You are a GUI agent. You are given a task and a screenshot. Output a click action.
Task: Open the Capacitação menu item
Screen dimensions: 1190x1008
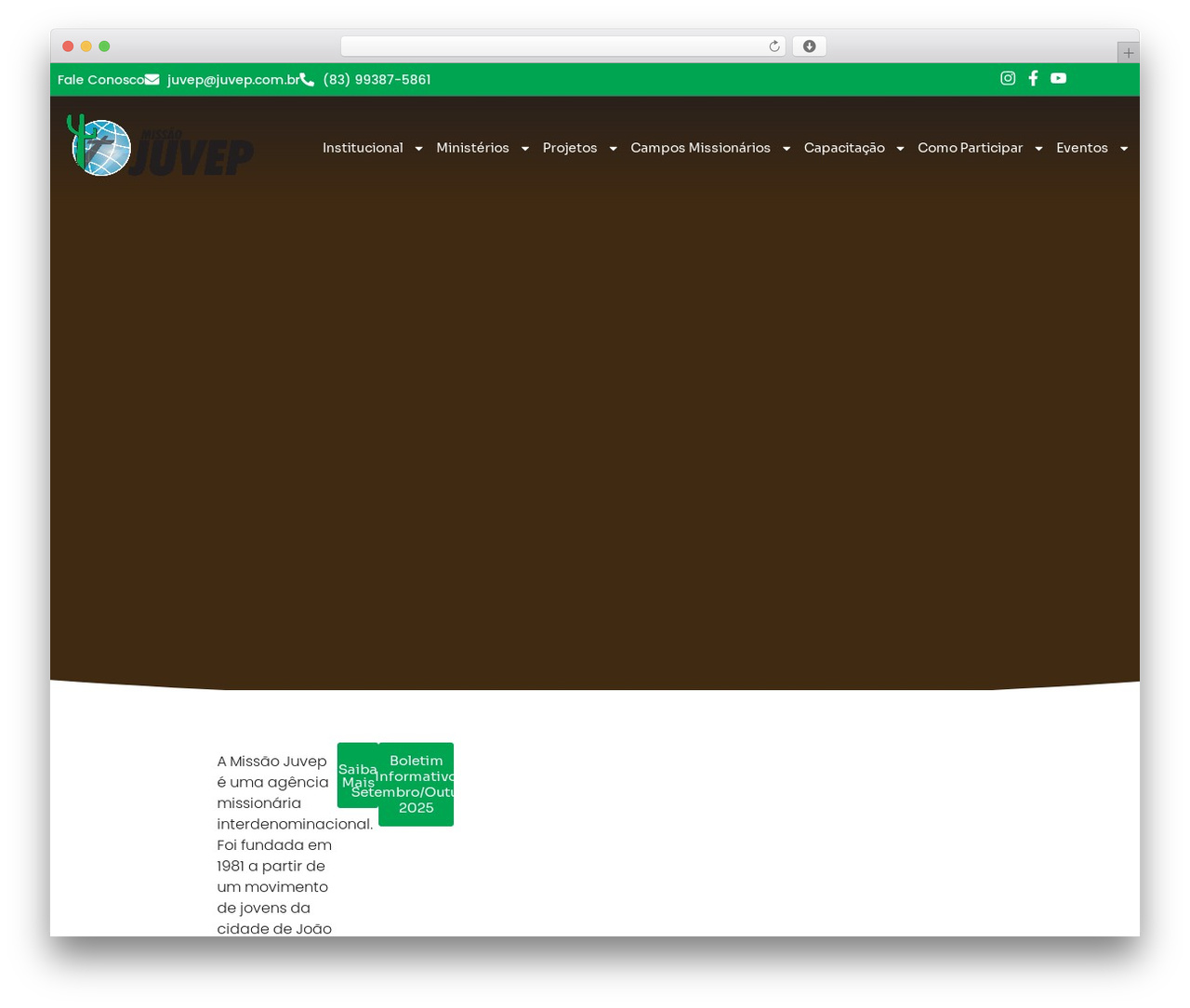tap(844, 148)
